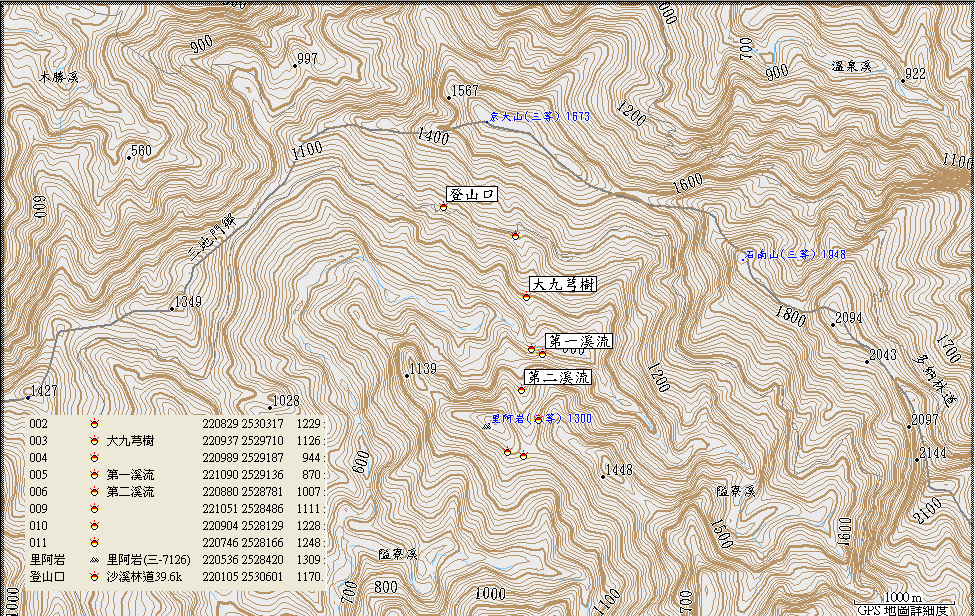Choose the waypoint icon in table row 005

coord(94,475)
